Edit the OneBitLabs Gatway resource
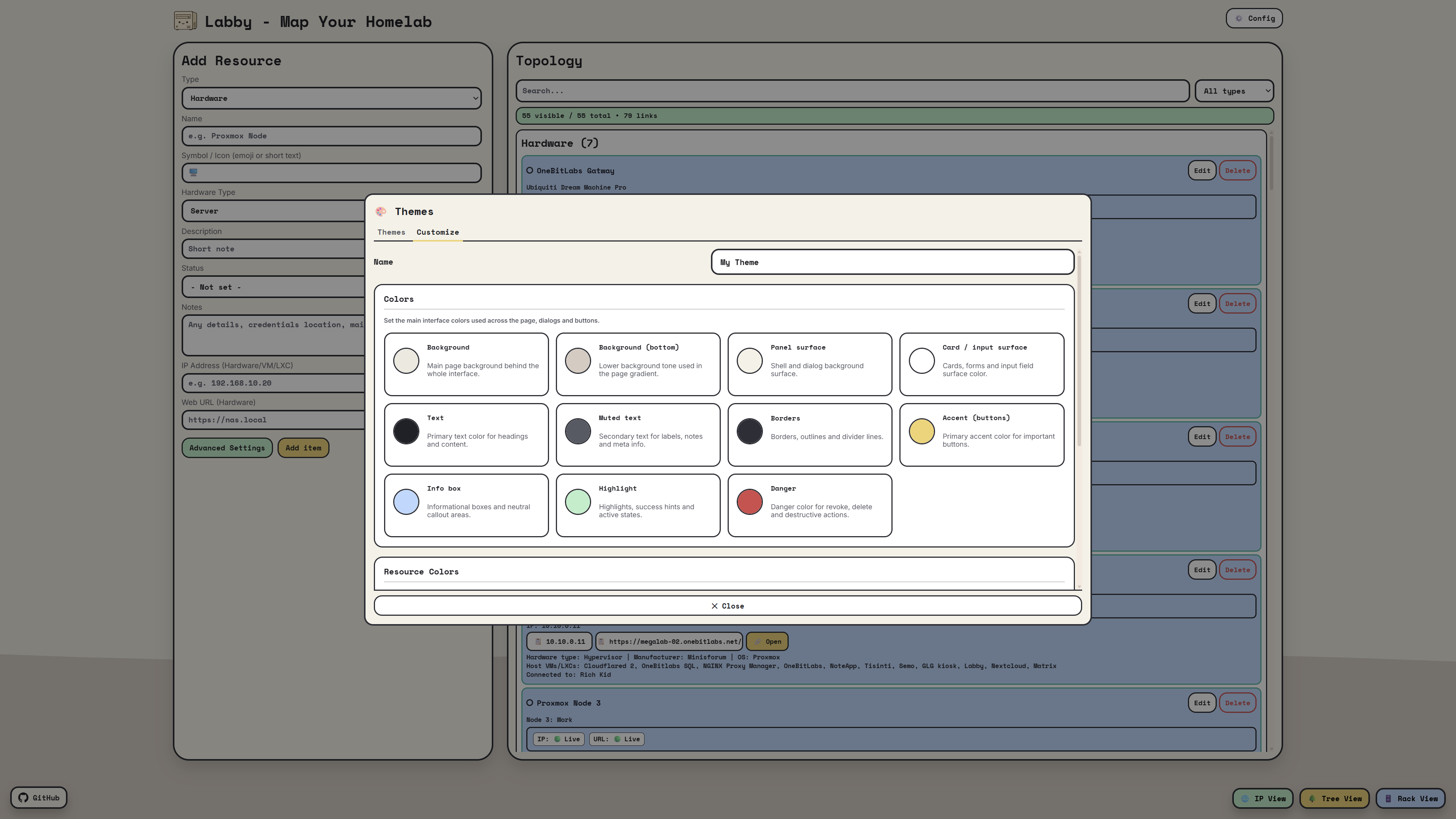 point(1202,170)
